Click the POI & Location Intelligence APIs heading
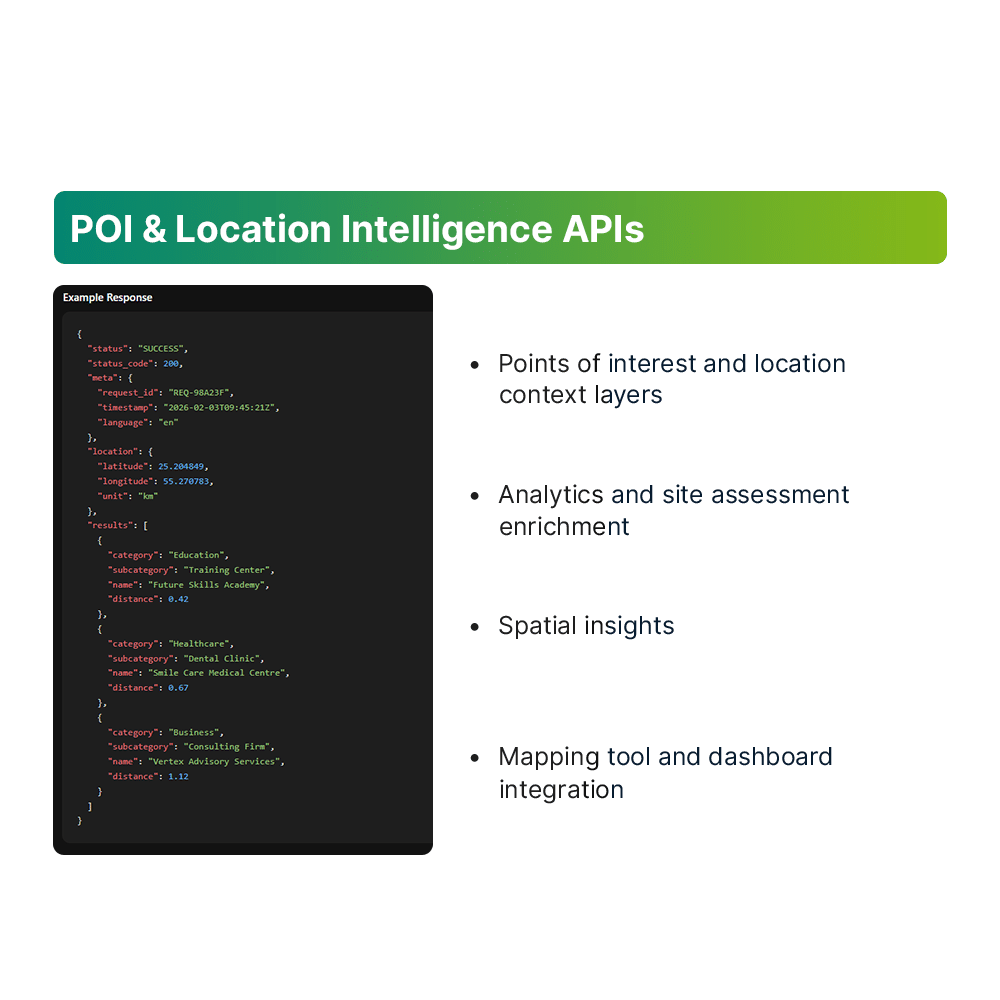The image size is (1000, 1000). click(x=357, y=229)
